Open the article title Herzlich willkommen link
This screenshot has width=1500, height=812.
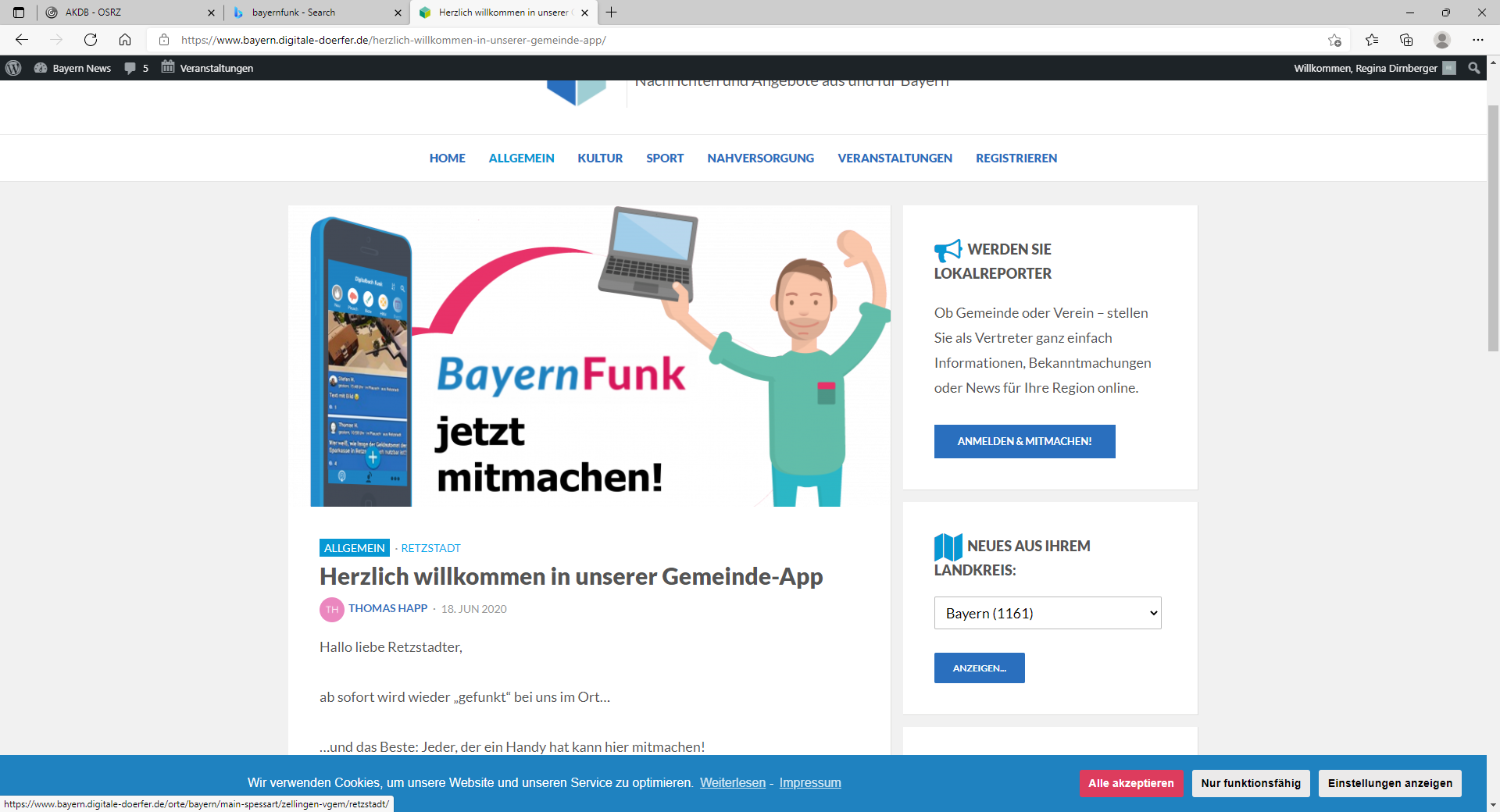pos(571,576)
